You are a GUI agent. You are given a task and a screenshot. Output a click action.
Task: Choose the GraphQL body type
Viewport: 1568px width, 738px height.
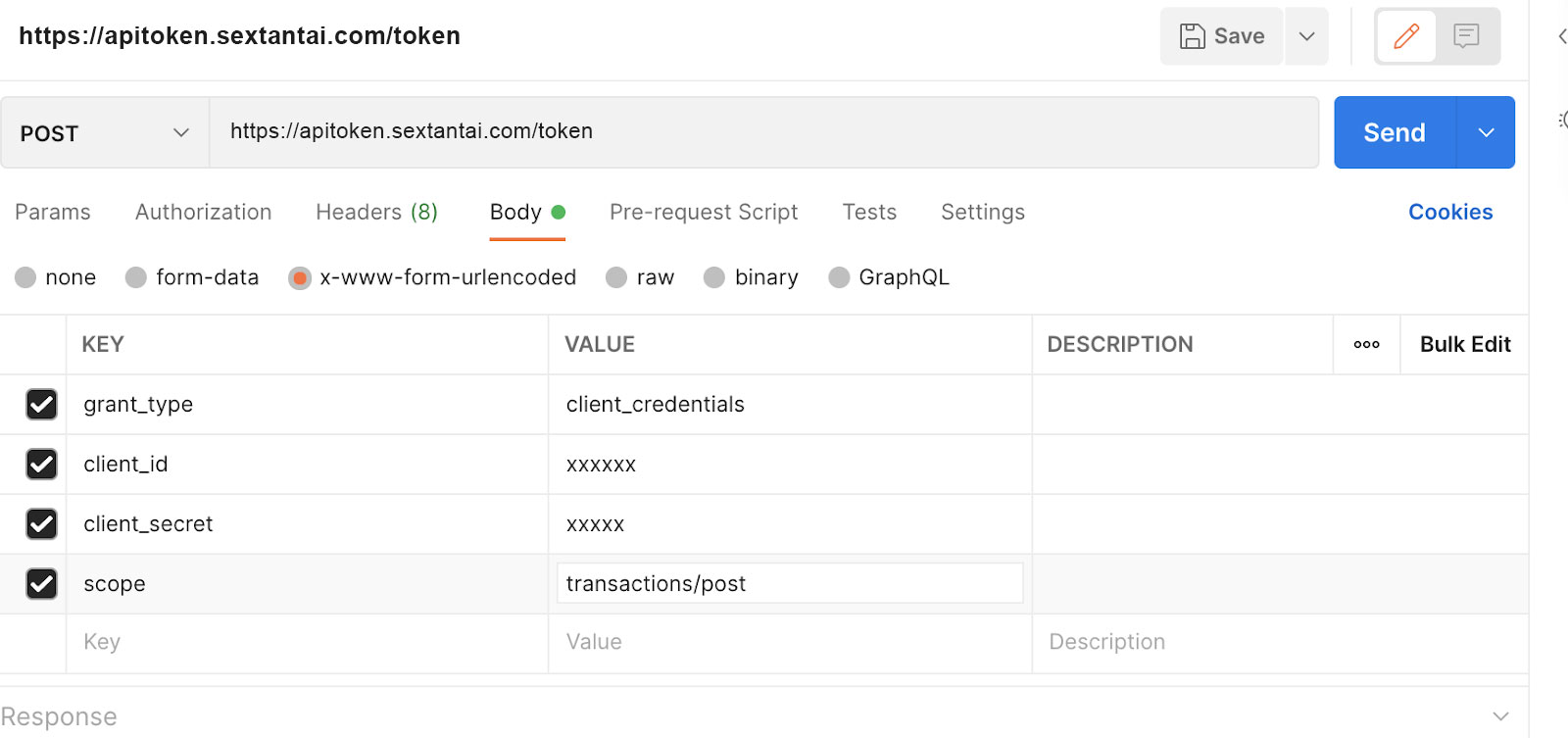[839, 277]
